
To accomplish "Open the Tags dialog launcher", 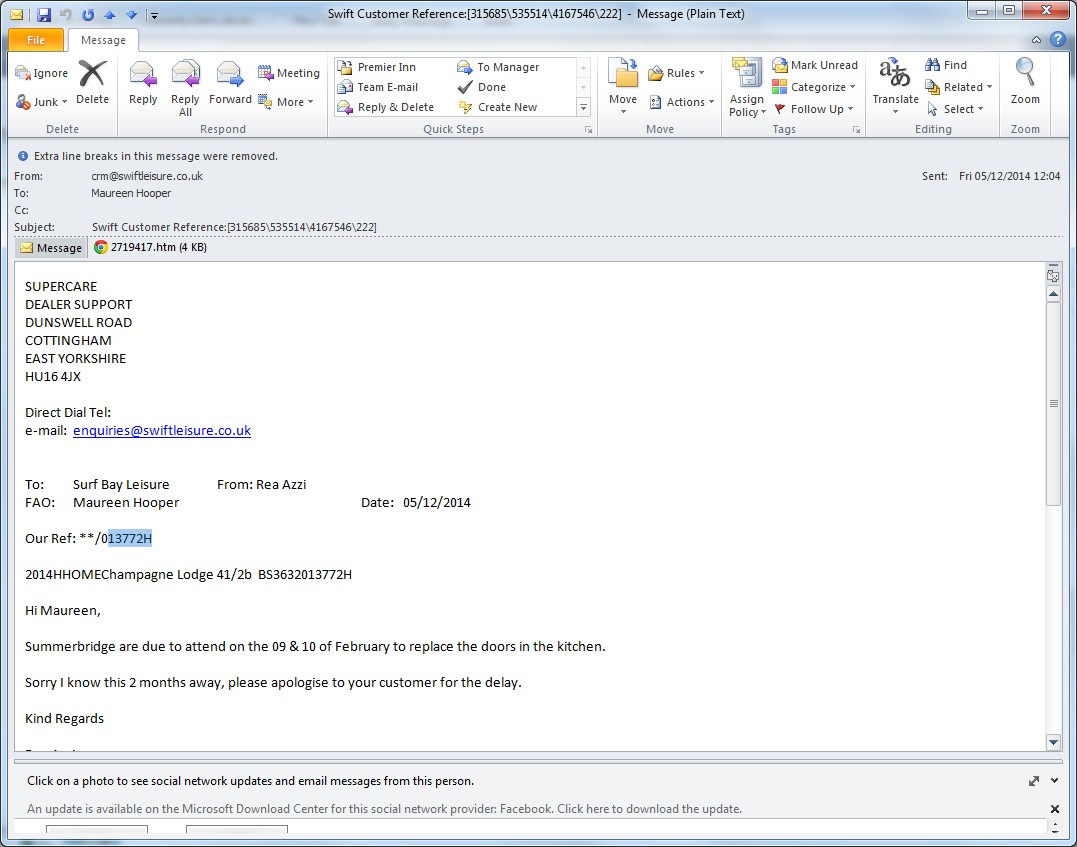I will (x=857, y=129).
